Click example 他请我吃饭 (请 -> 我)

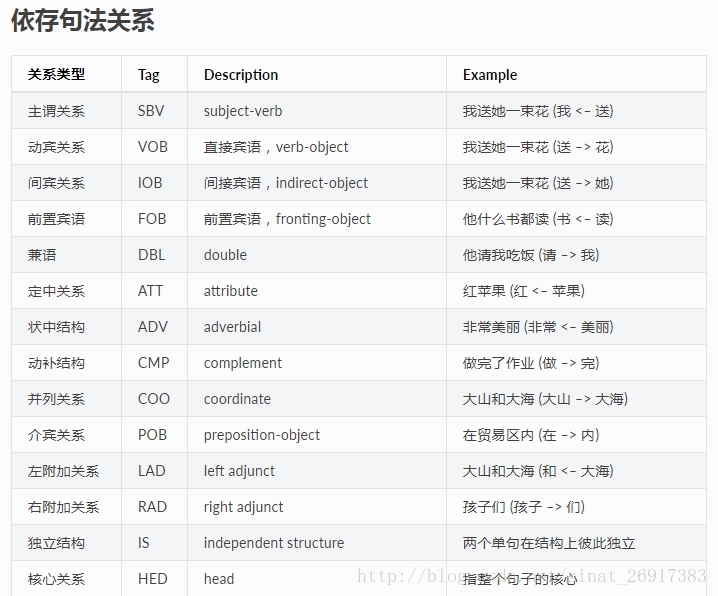point(531,255)
